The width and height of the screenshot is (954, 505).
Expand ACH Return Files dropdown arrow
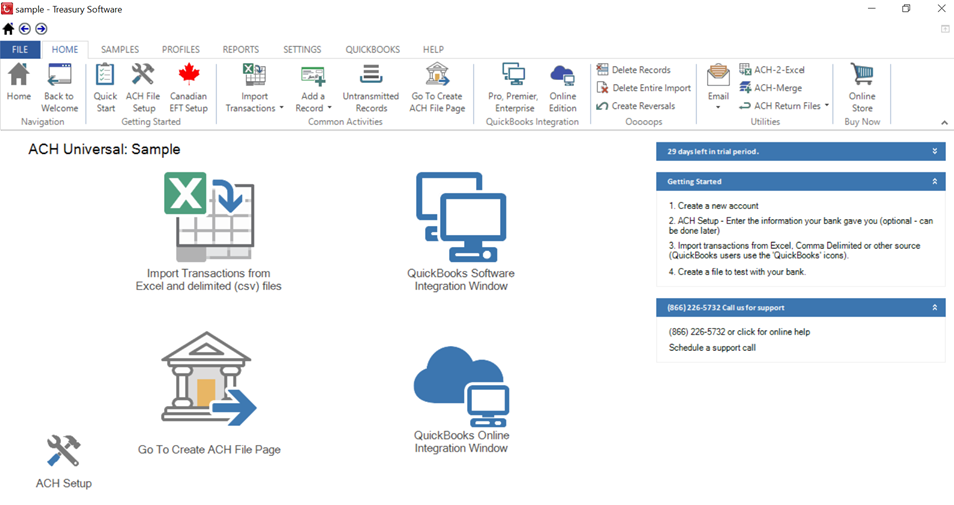pos(827,105)
